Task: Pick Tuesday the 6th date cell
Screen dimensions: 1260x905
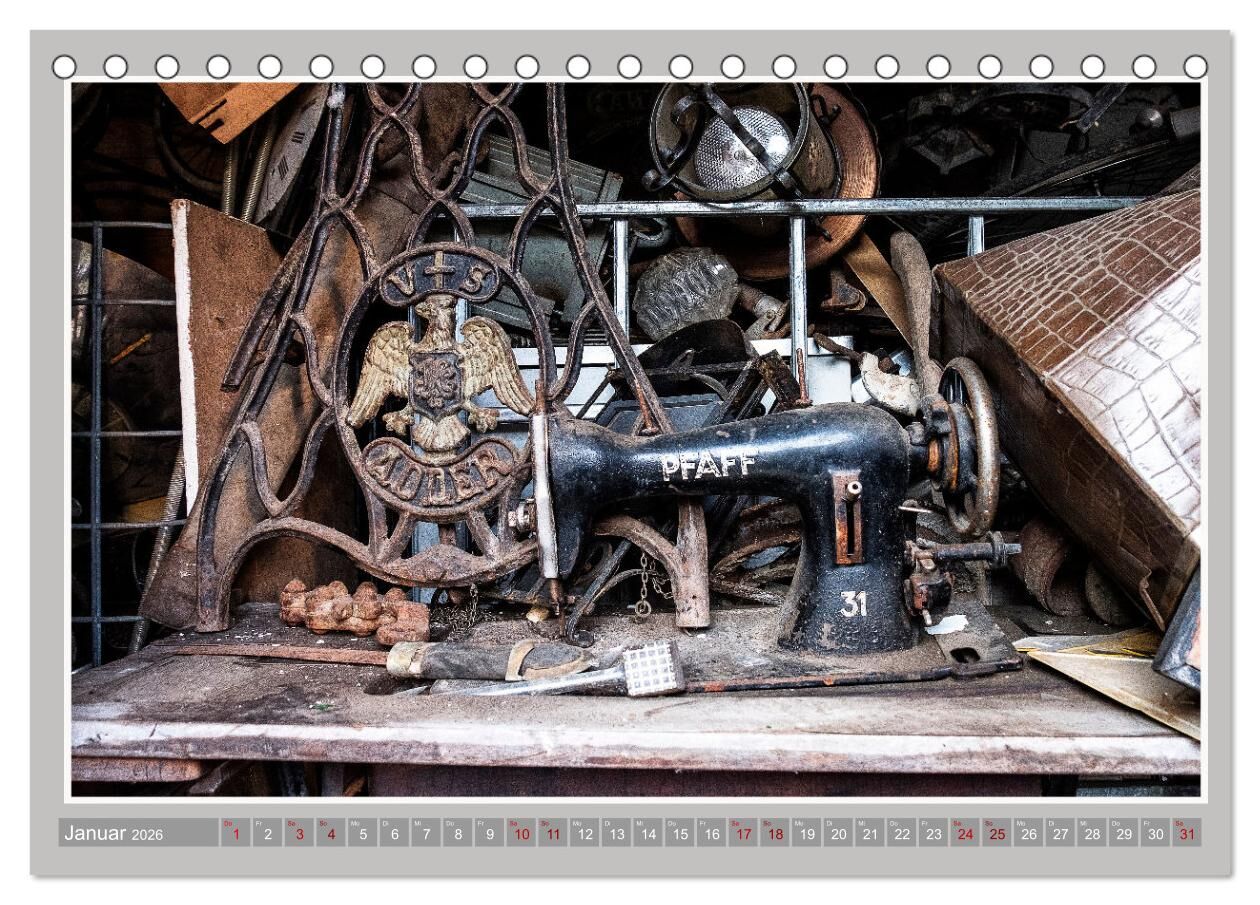Action: tap(394, 833)
